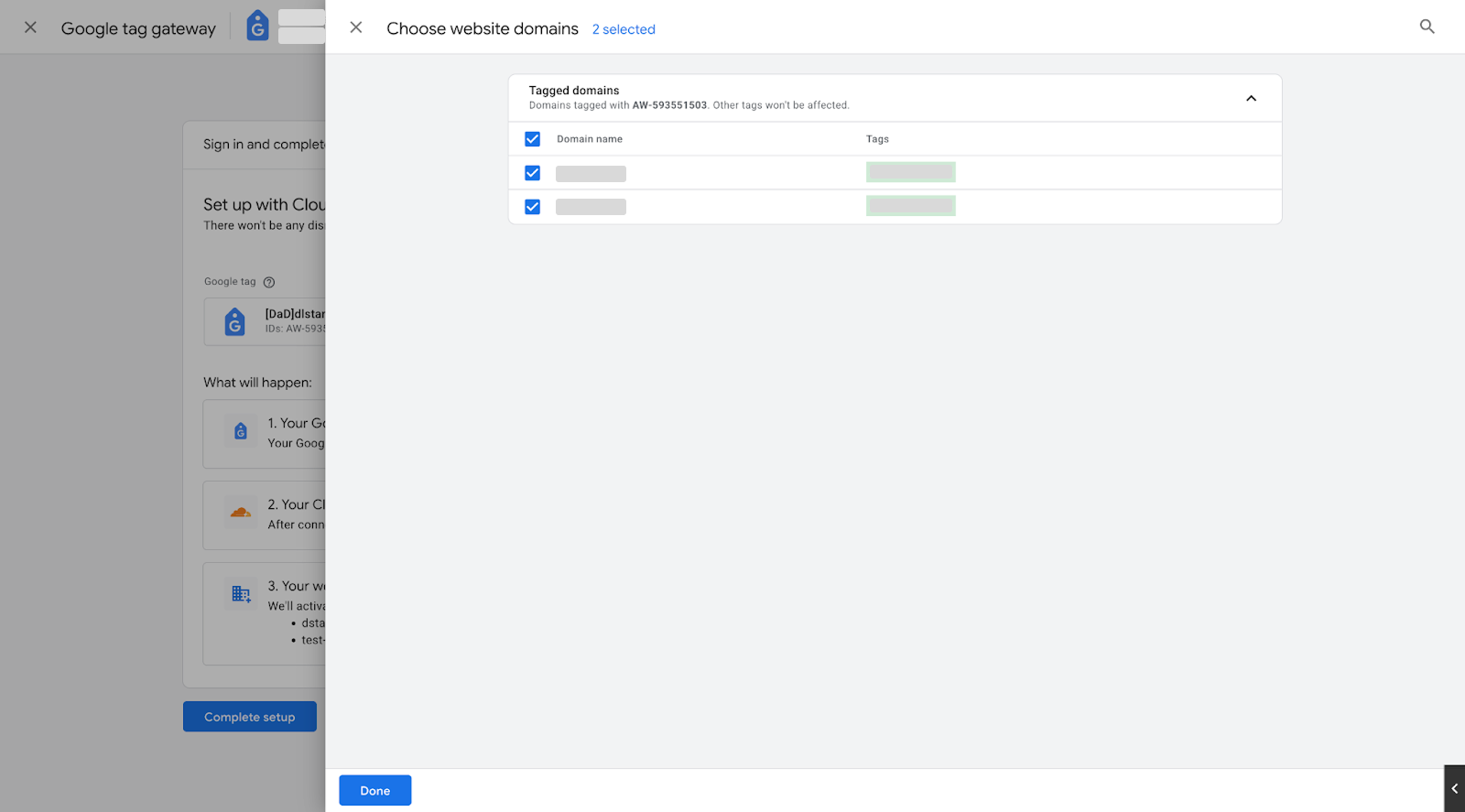This screenshot has height=812, width=1465.
Task: Click the Done button
Action: coord(374,790)
